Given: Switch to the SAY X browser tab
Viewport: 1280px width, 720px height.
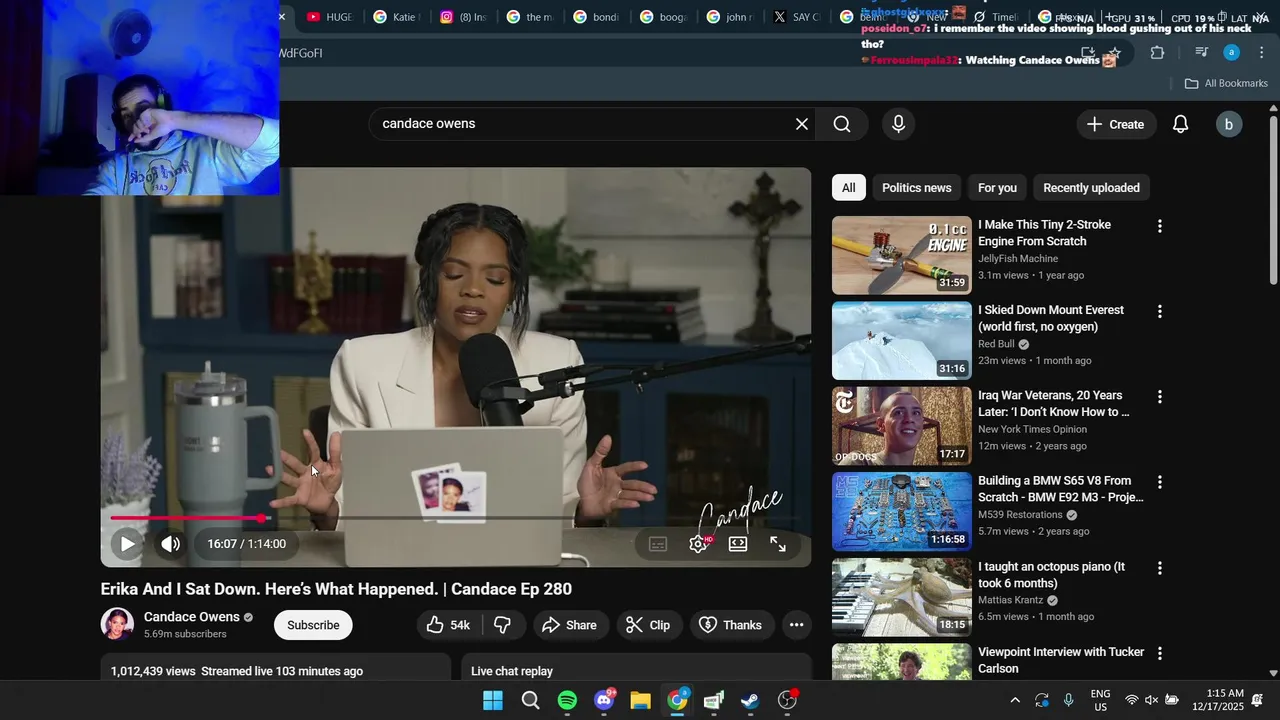Looking at the screenshot, I should click(x=797, y=17).
